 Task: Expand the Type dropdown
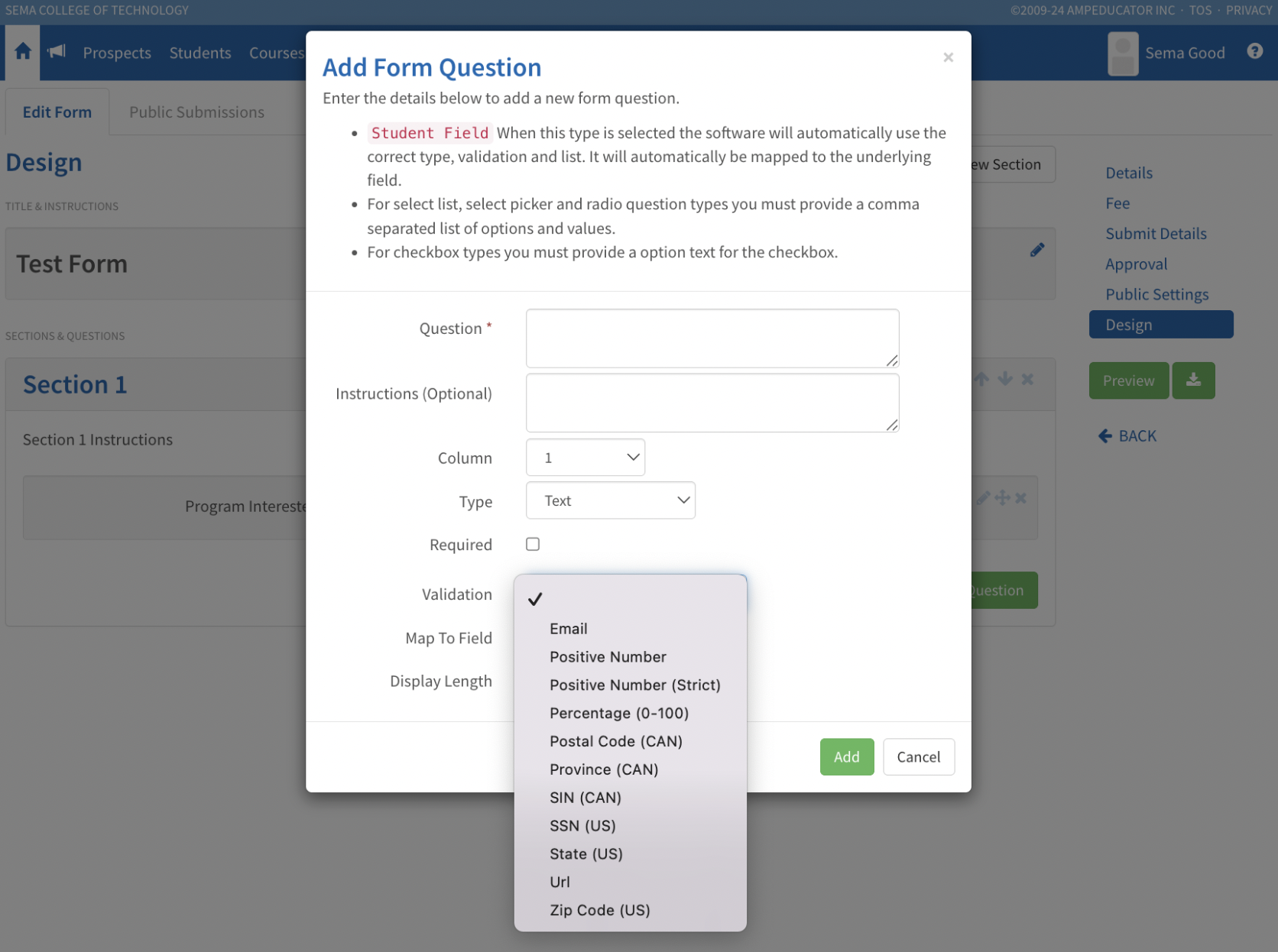[x=610, y=500]
